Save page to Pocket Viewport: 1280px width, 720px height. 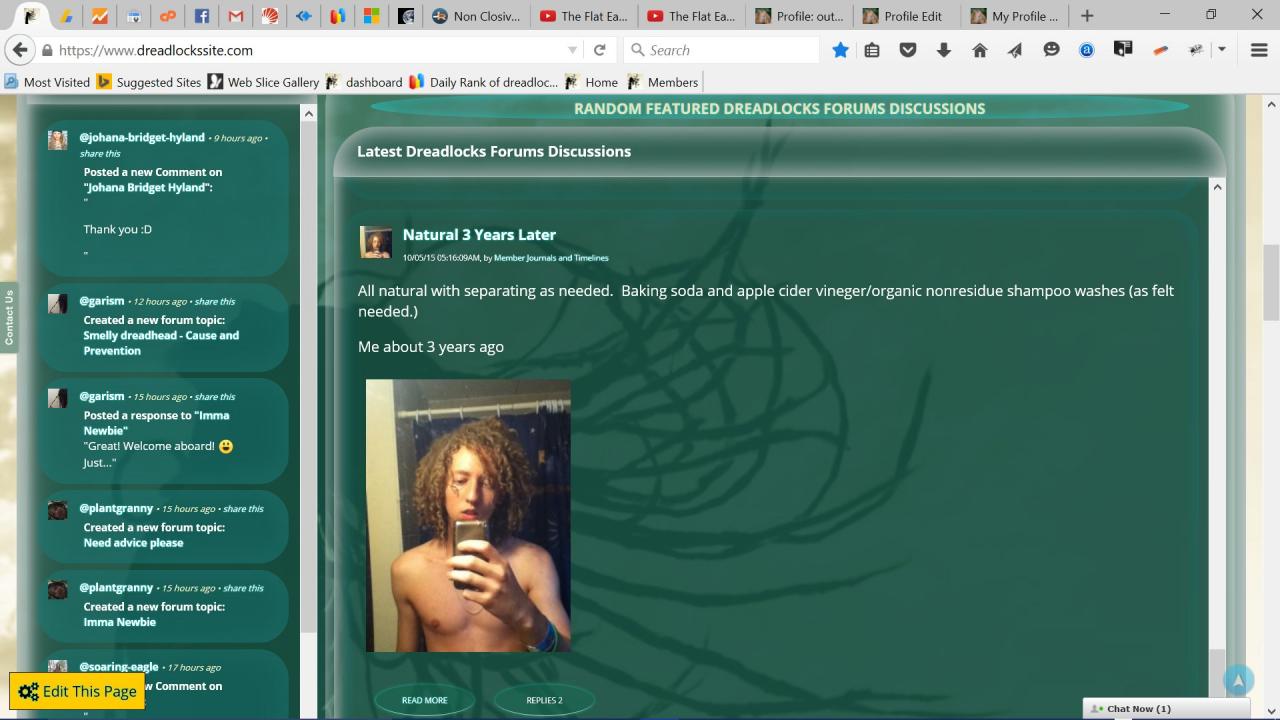[x=908, y=50]
